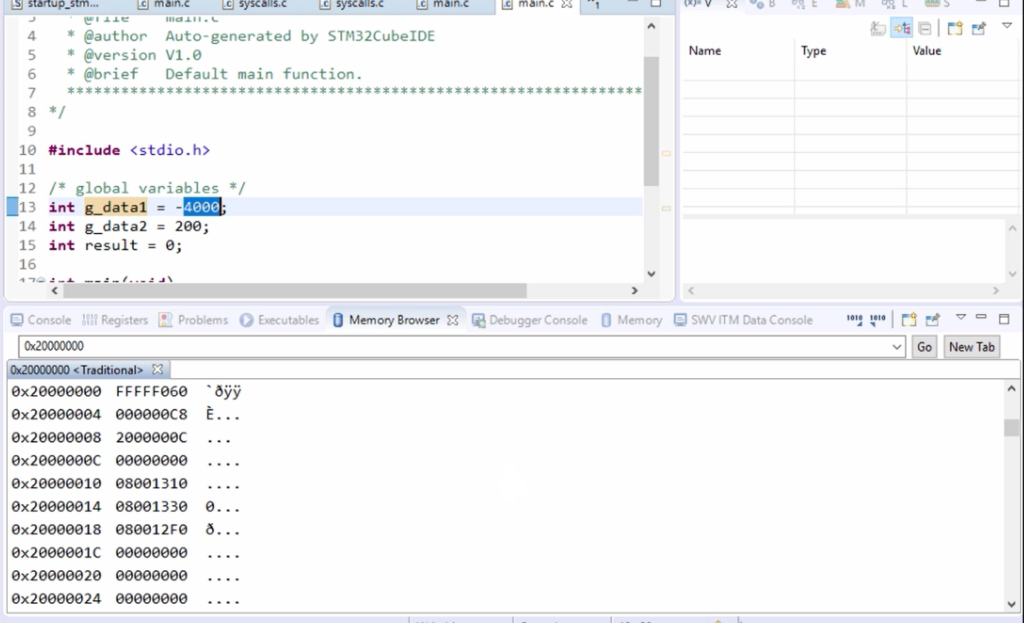Open the Executables tab
This screenshot has width=1024, height=623.
pyautogui.click(x=279, y=320)
